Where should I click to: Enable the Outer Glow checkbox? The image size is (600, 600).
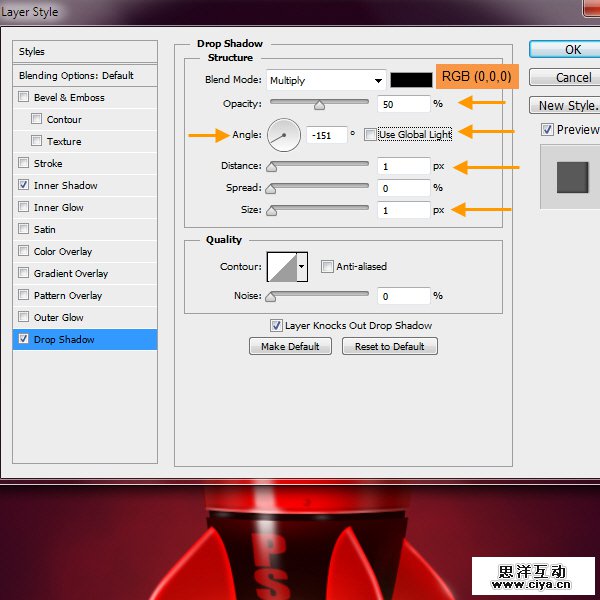click(23, 317)
